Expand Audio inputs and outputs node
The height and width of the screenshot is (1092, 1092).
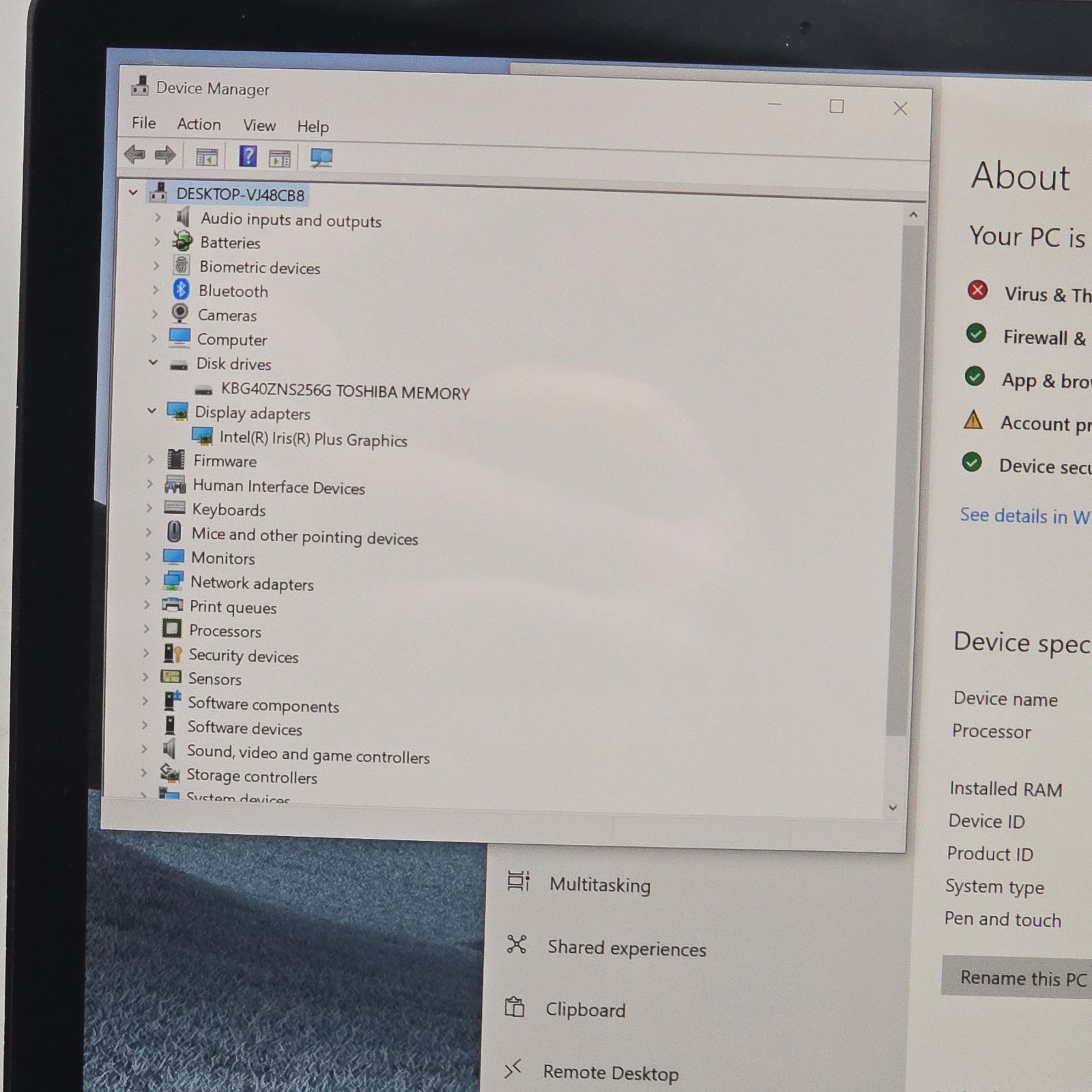pyautogui.click(x=158, y=217)
